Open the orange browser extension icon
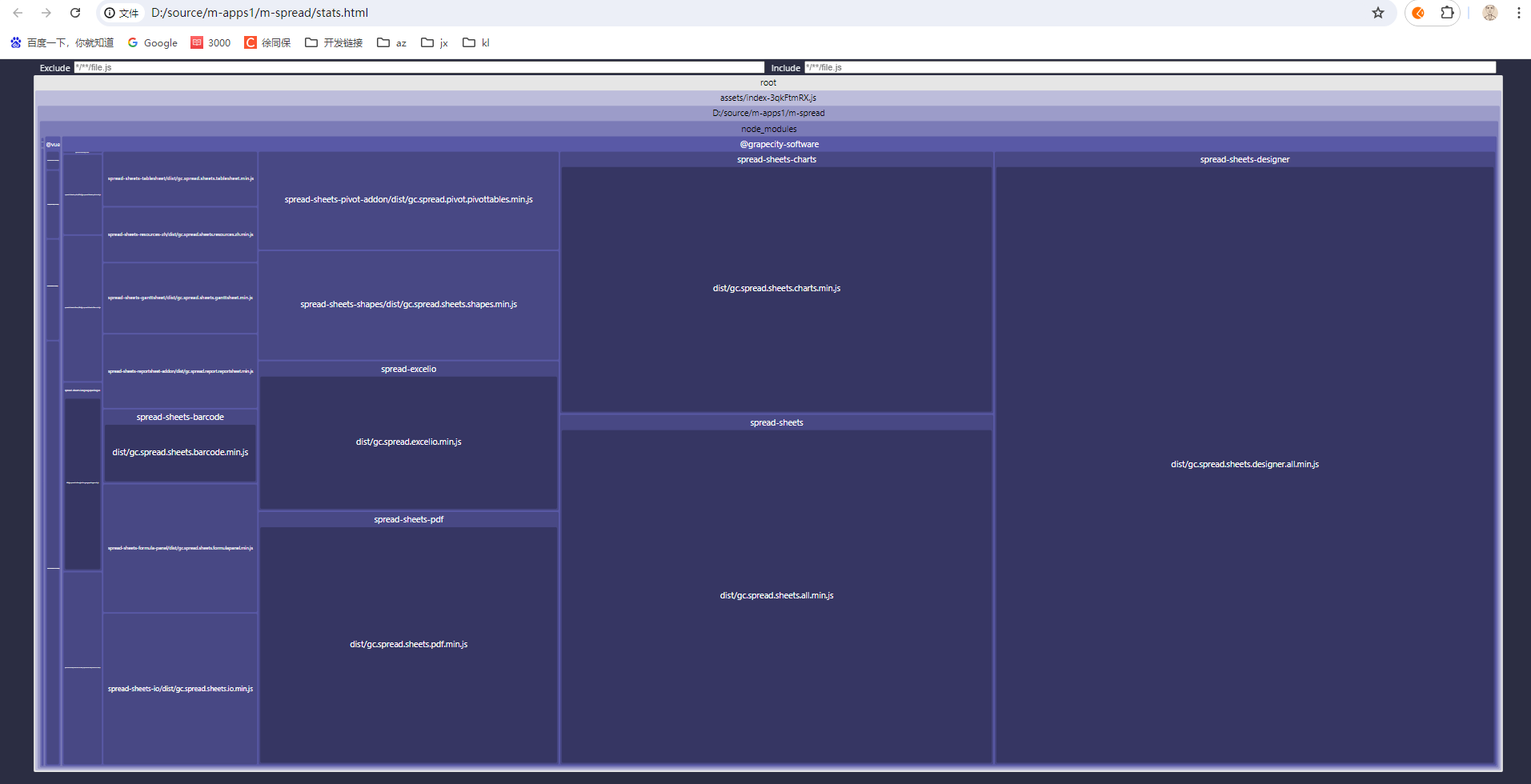1531x784 pixels. (1418, 13)
